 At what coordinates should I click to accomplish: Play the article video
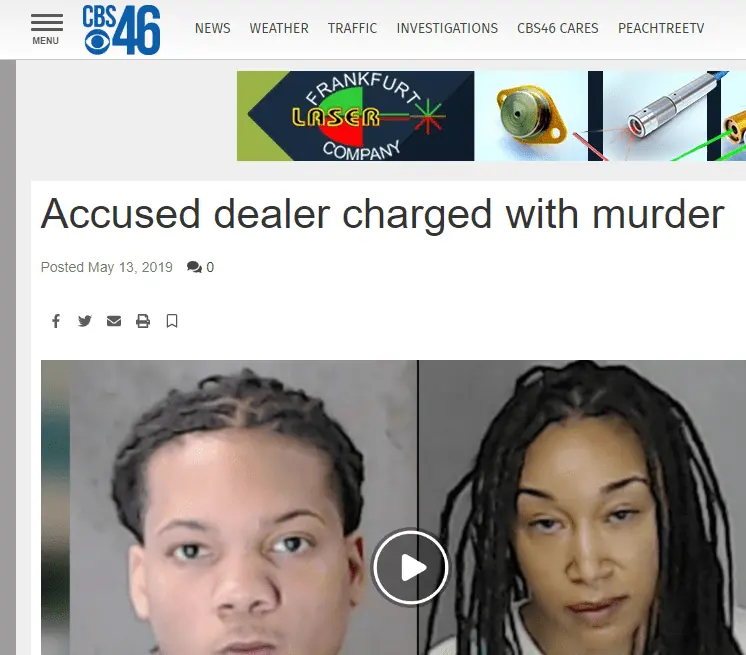(410, 567)
